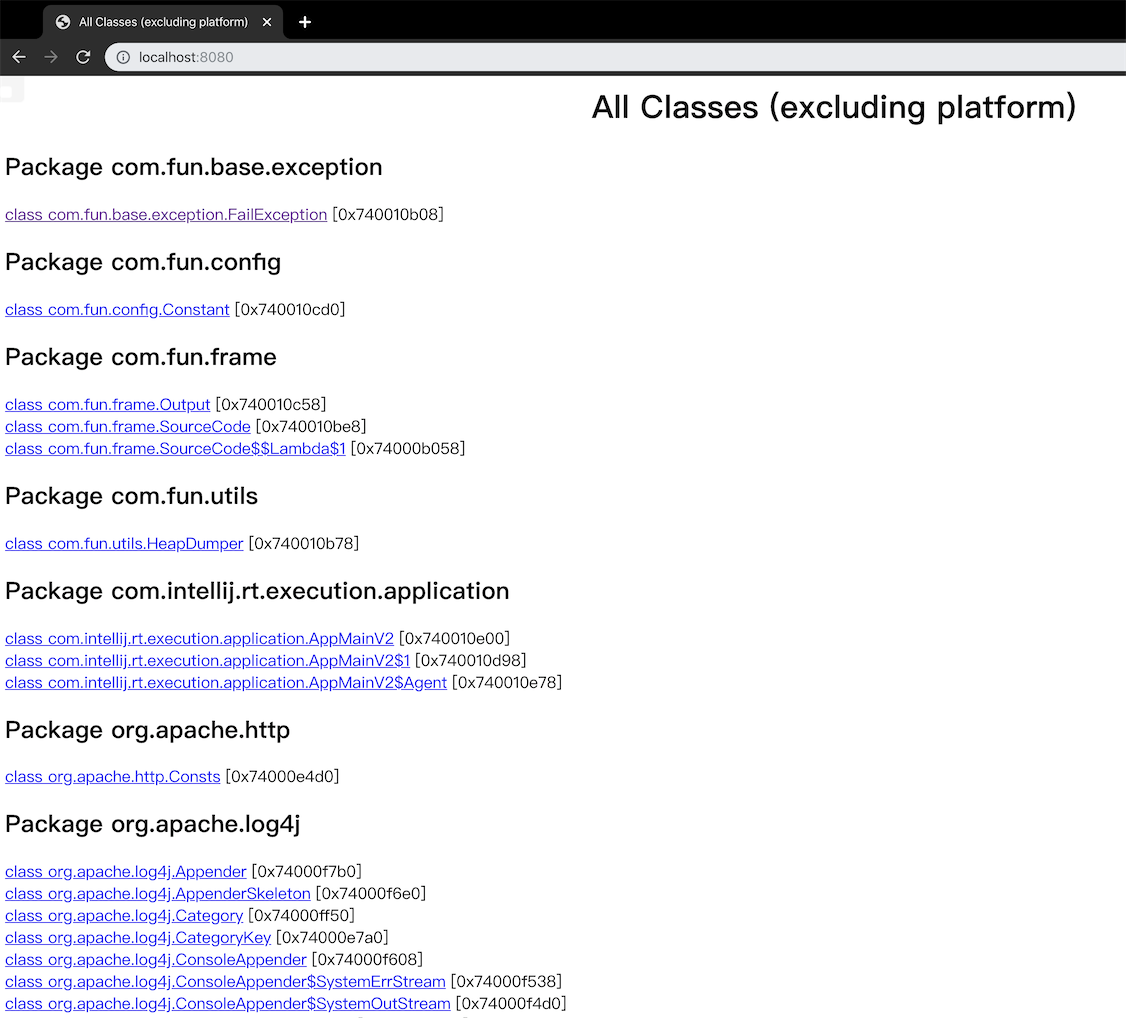
Task: View site info icon in address bar
Action: point(124,57)
